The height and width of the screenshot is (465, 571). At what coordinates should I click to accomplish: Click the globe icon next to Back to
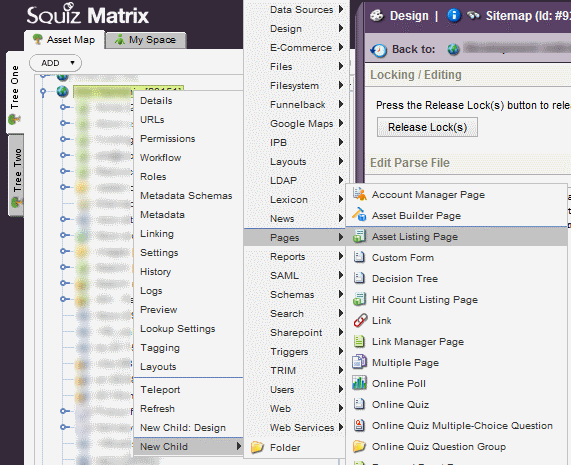(453, 49)
